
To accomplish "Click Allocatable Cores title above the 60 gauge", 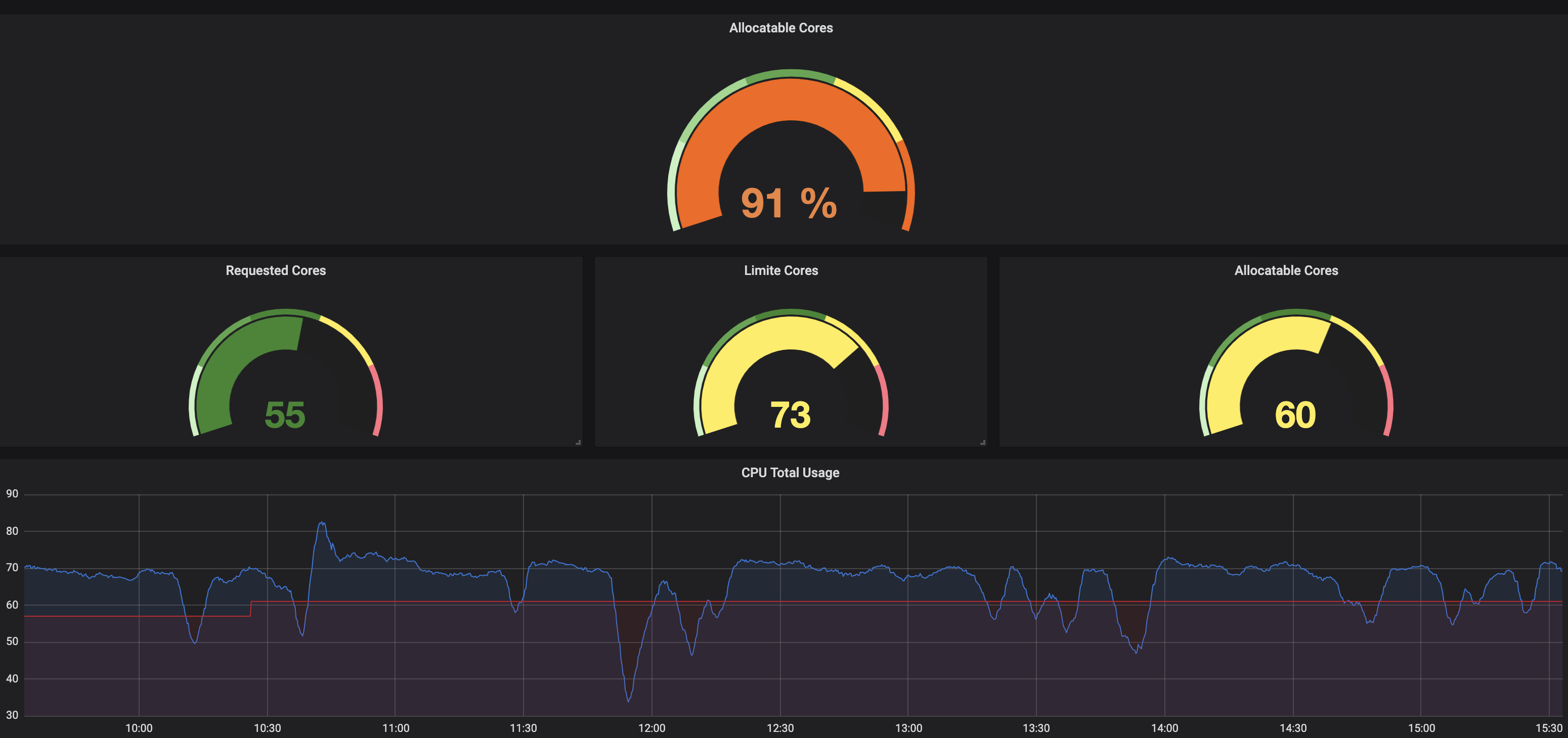I will click(x=1286, y=270).
